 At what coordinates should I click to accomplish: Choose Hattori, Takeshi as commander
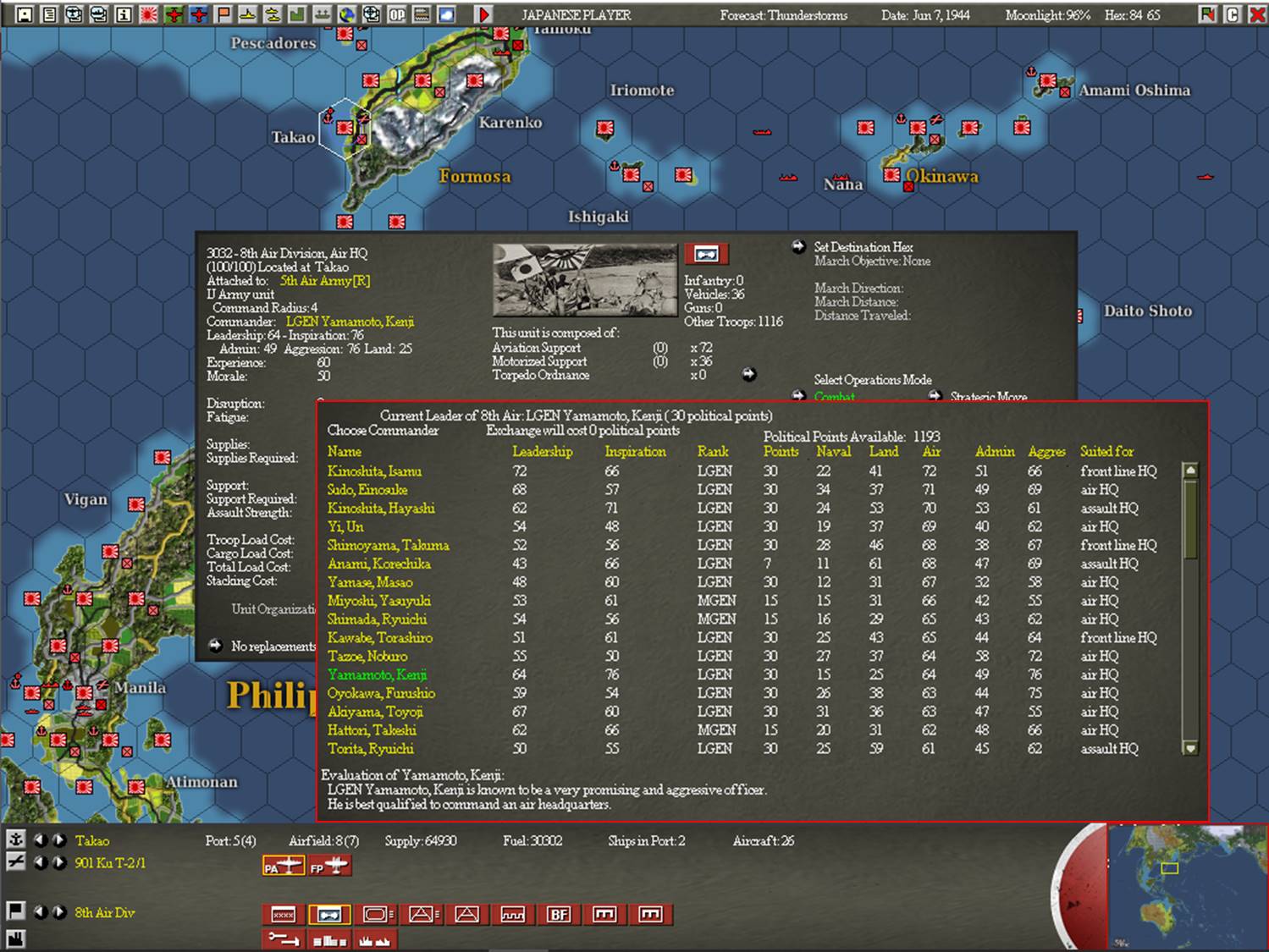click(372, 730)
